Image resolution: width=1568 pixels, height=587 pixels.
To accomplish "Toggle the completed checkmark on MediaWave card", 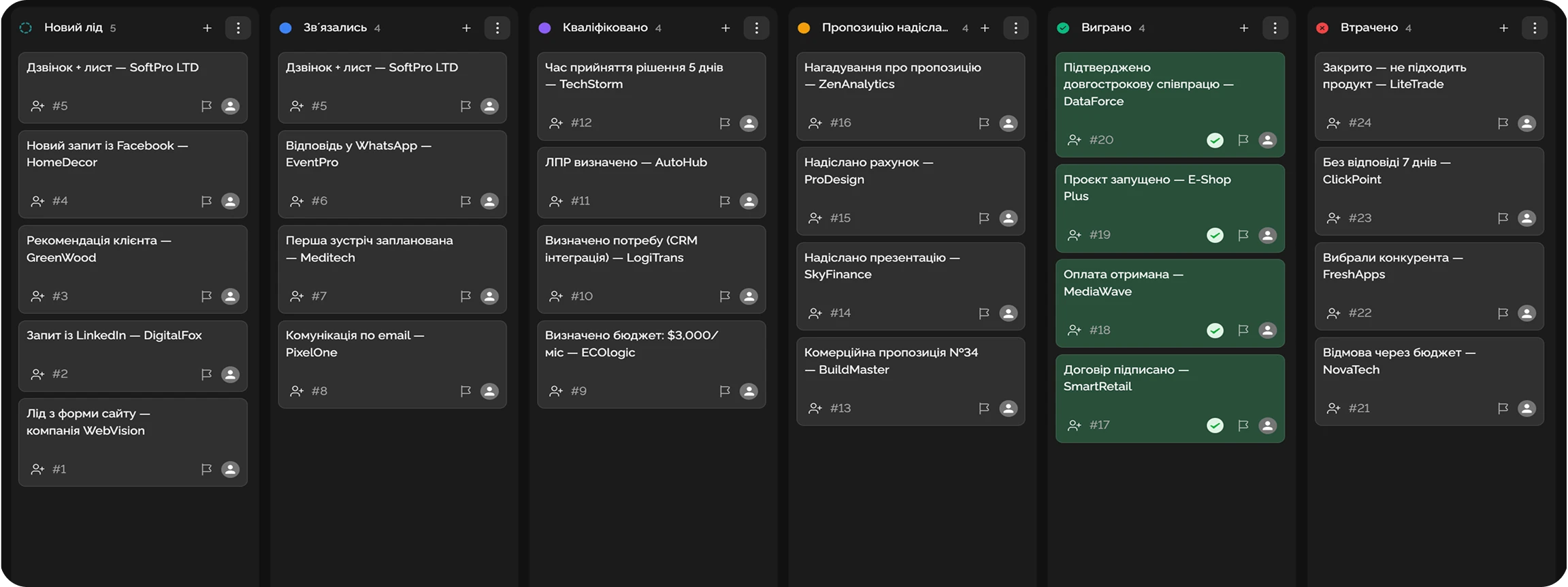I will click(x=1215, y=330).
